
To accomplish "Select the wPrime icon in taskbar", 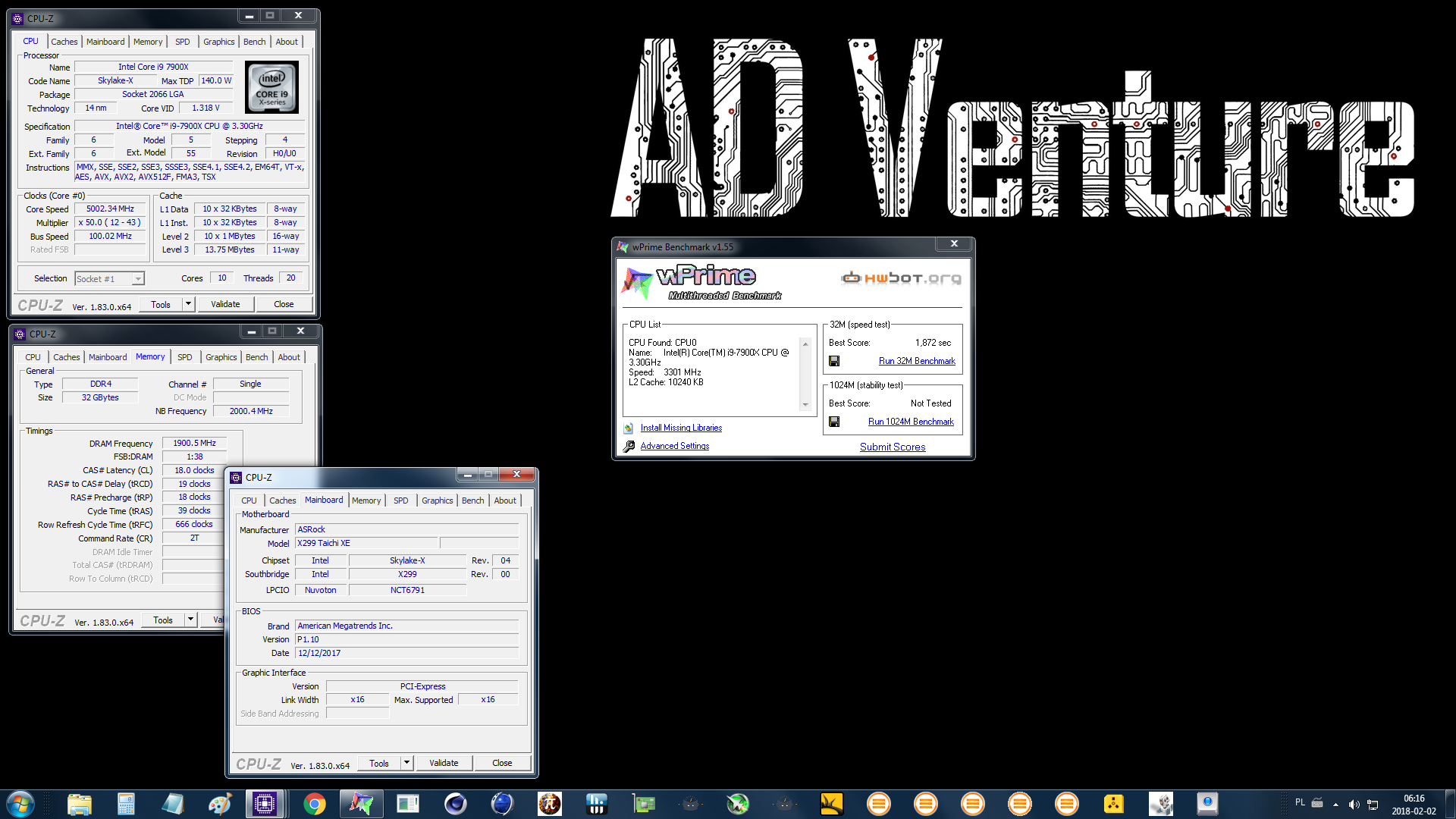I will tap(361, 804).
